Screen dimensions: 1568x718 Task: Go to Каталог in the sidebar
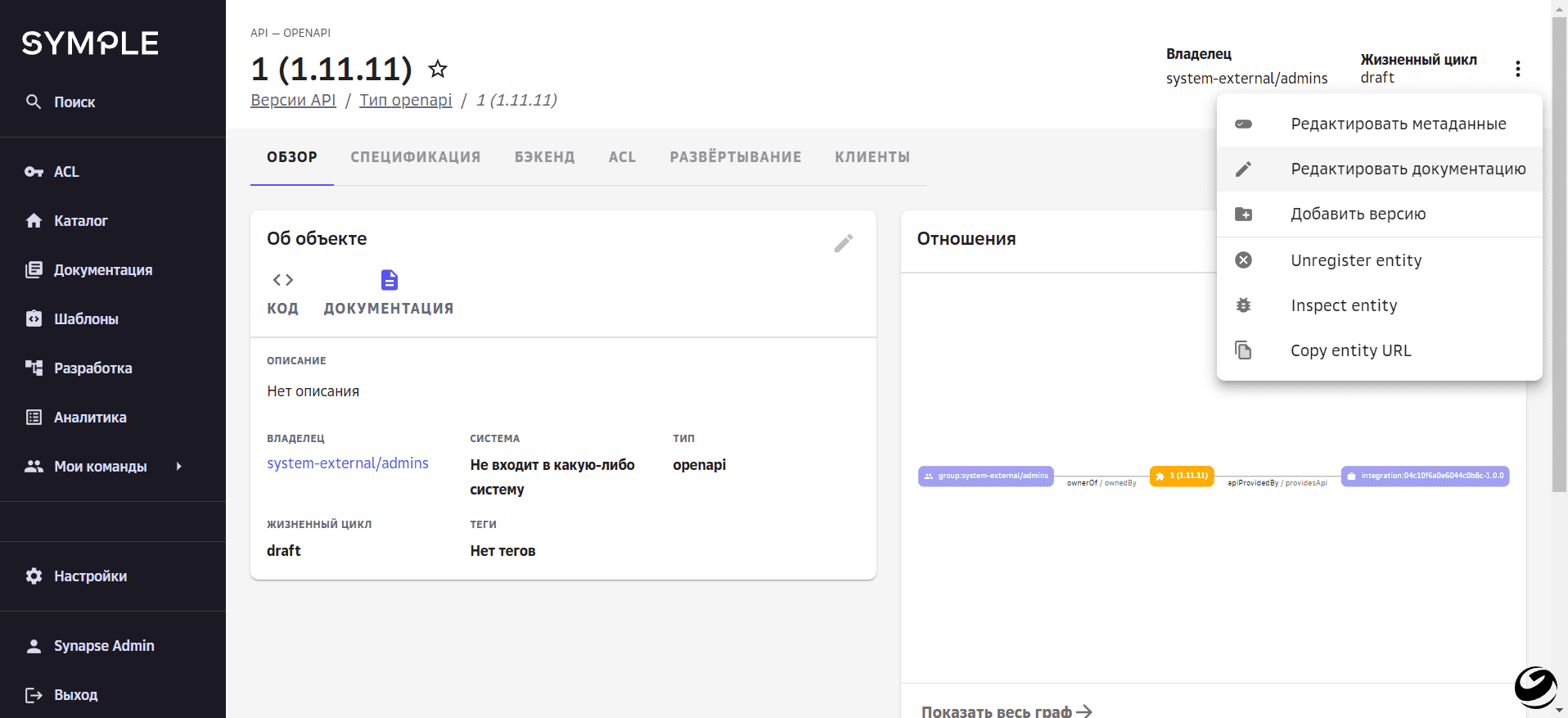coord(113,221)
